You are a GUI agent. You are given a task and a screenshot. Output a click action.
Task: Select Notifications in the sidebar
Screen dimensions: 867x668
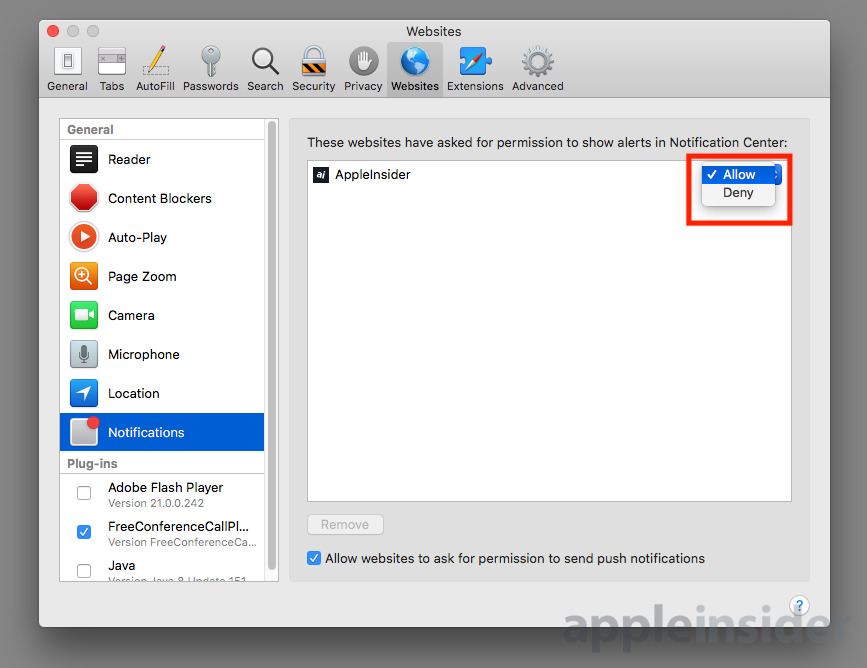pyautogui.click(x=162, y=432)
